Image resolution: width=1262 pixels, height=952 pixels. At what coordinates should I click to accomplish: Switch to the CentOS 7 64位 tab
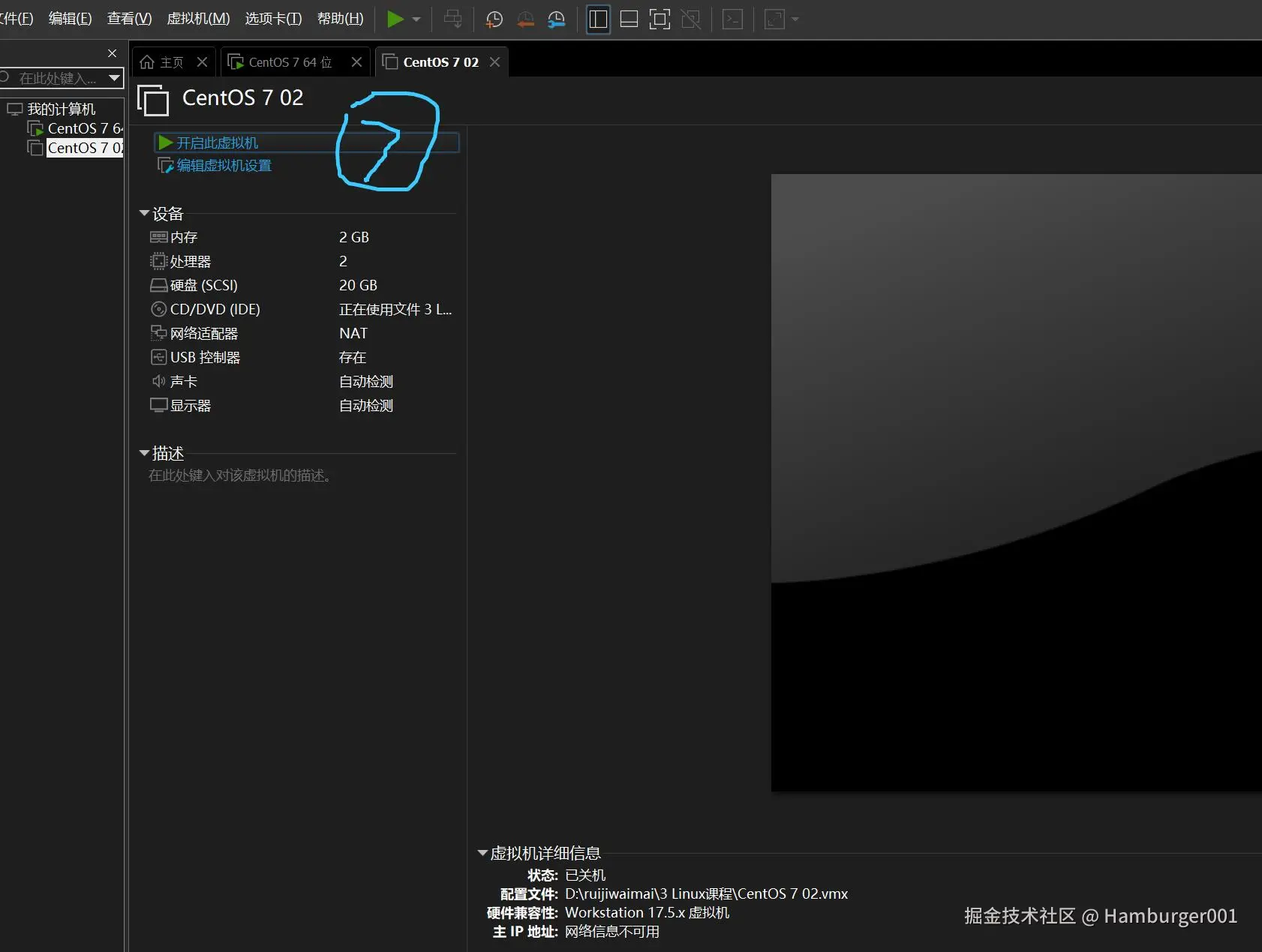click(x=289, y=62)
